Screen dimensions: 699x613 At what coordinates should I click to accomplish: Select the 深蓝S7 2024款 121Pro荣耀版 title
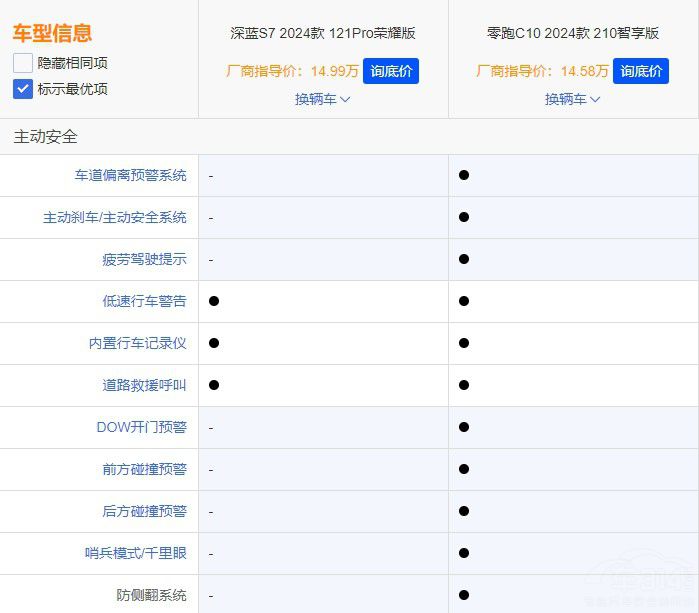pos(322,33)
